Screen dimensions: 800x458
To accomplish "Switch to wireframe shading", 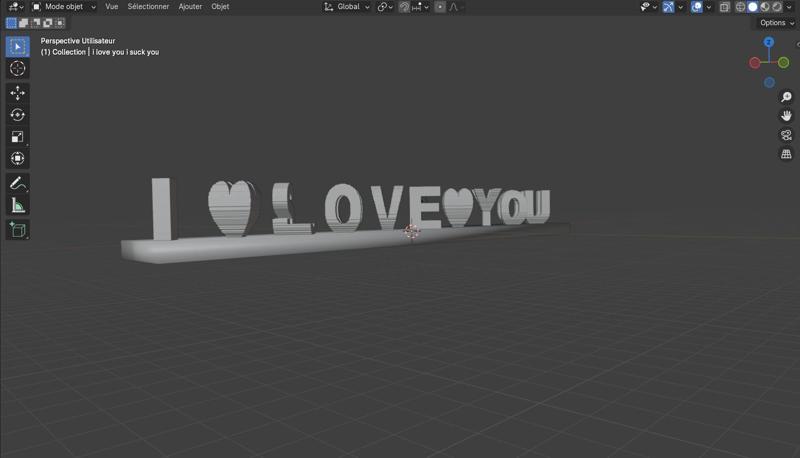I will tap(740, 7).
